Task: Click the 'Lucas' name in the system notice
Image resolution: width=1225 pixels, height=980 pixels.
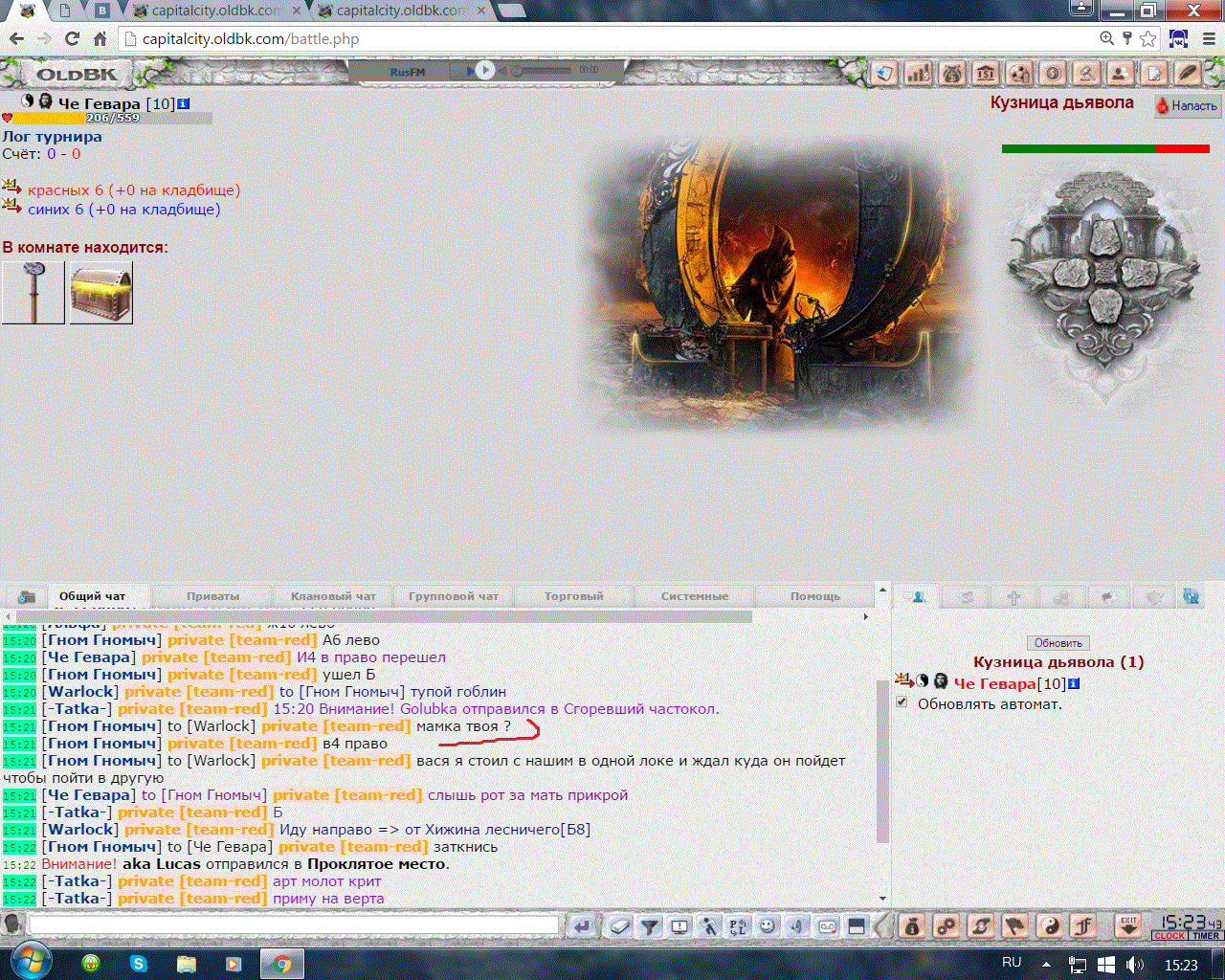Action: 178,864
